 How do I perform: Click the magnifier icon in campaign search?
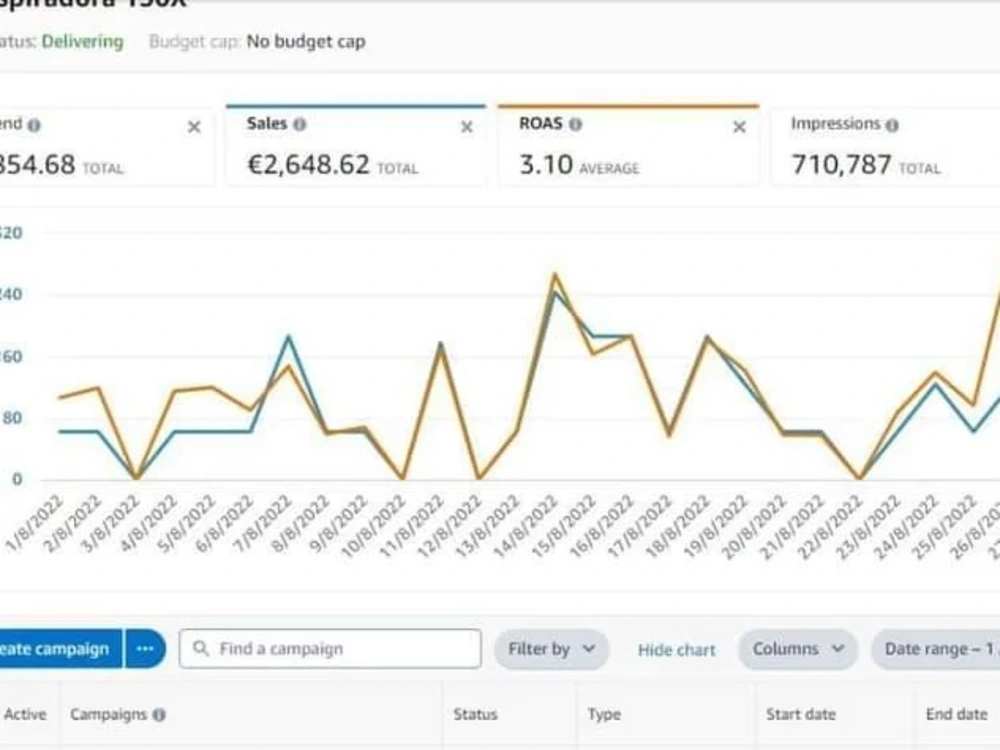click(201, 649)
